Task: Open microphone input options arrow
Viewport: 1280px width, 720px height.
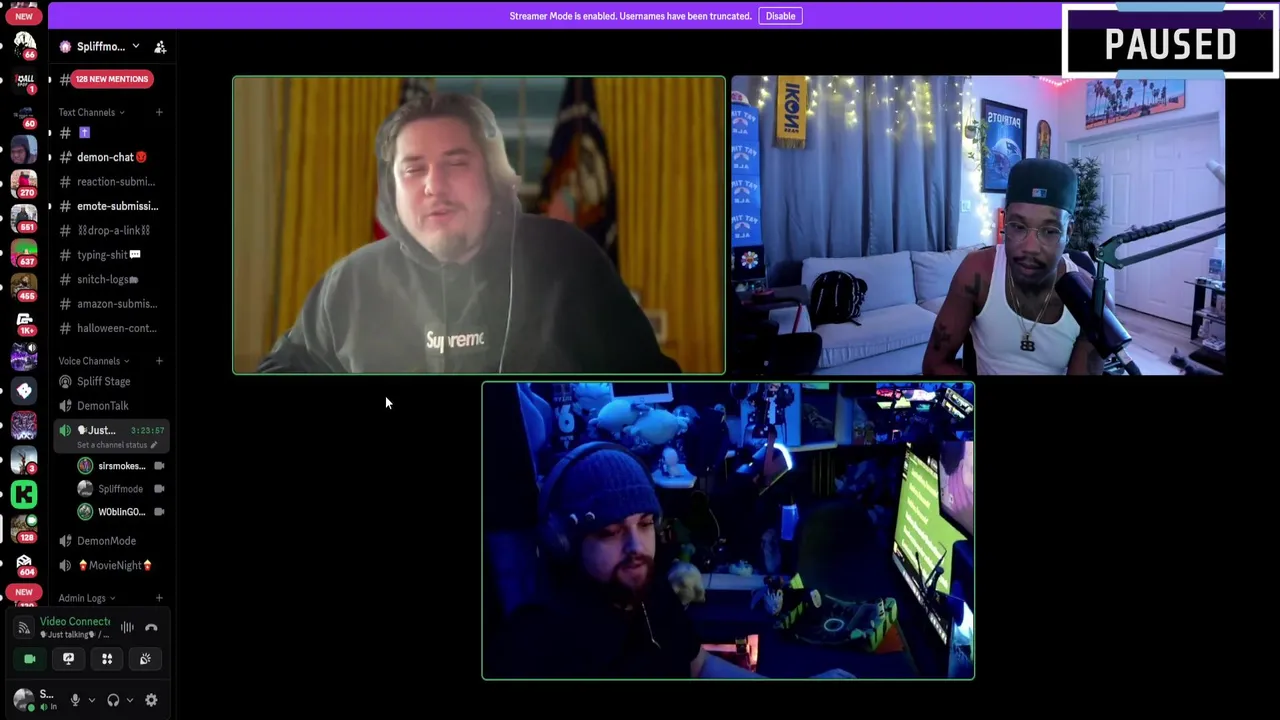Action: [91, 700]
